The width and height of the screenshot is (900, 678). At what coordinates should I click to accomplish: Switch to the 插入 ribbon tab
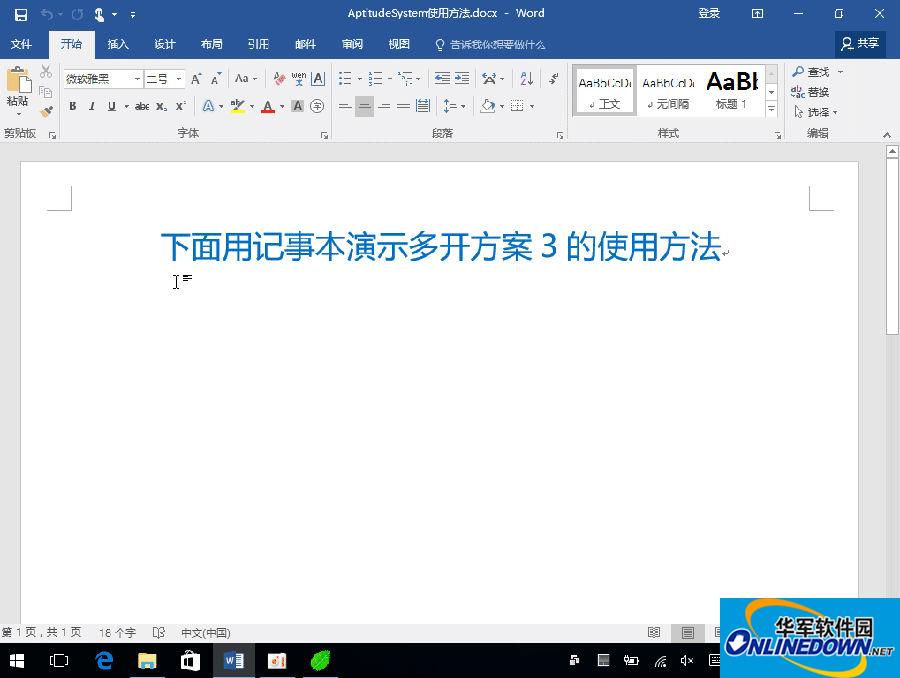coord(118,44)
